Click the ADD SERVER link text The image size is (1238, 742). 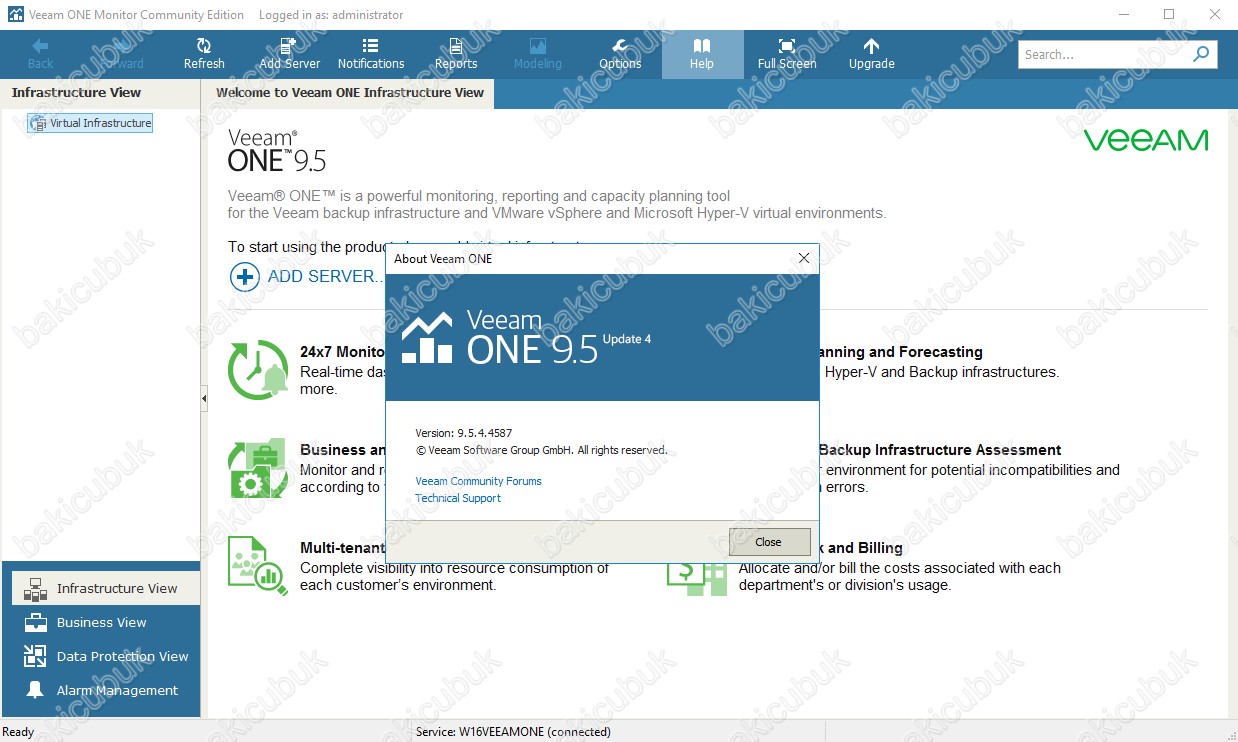[324, 276]
